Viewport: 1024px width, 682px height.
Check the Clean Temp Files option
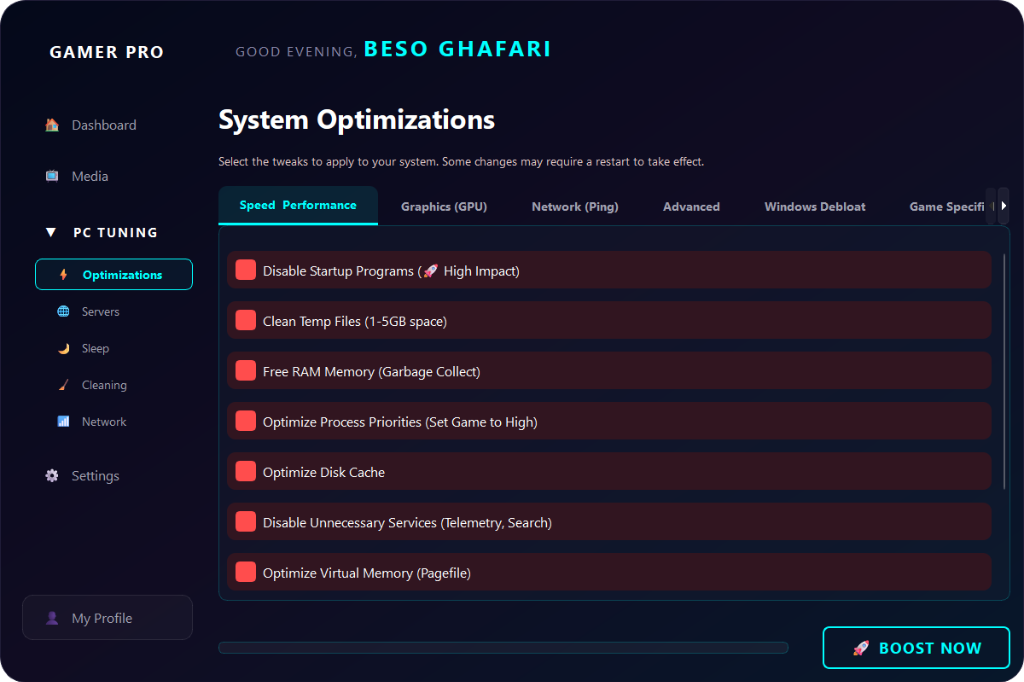[246, 320]
